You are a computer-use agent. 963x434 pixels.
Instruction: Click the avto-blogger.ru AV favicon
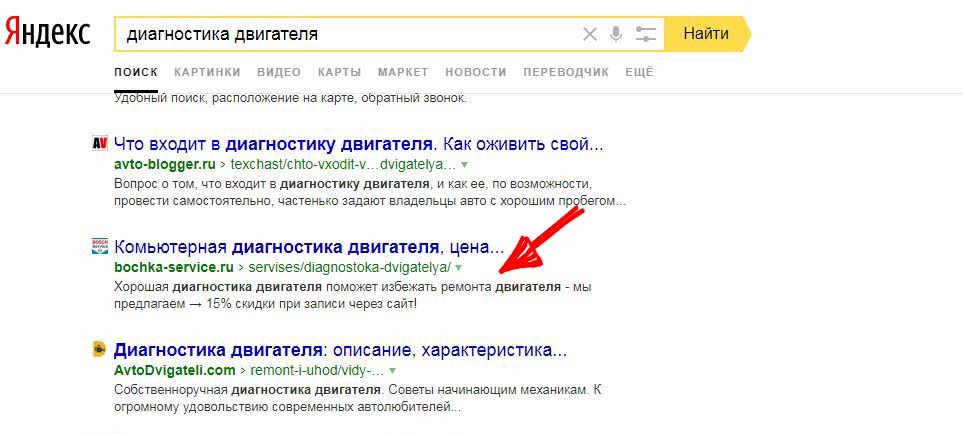99,144
